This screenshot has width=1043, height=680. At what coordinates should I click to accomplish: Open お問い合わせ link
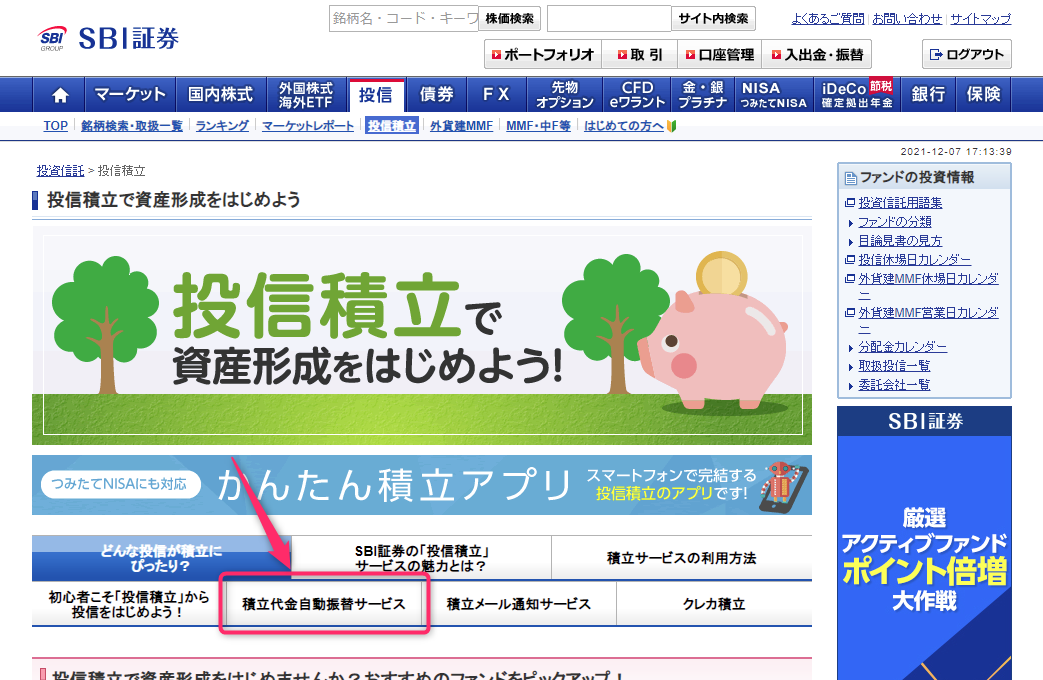tap(907, 19)
